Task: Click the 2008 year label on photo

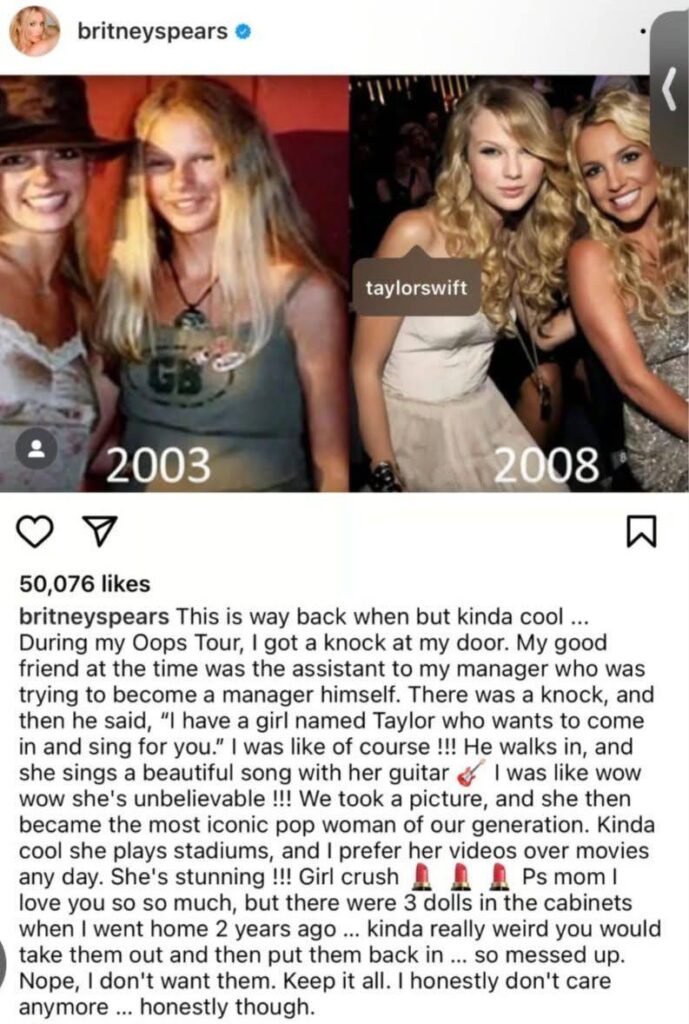Action: (x=546, y=465)
